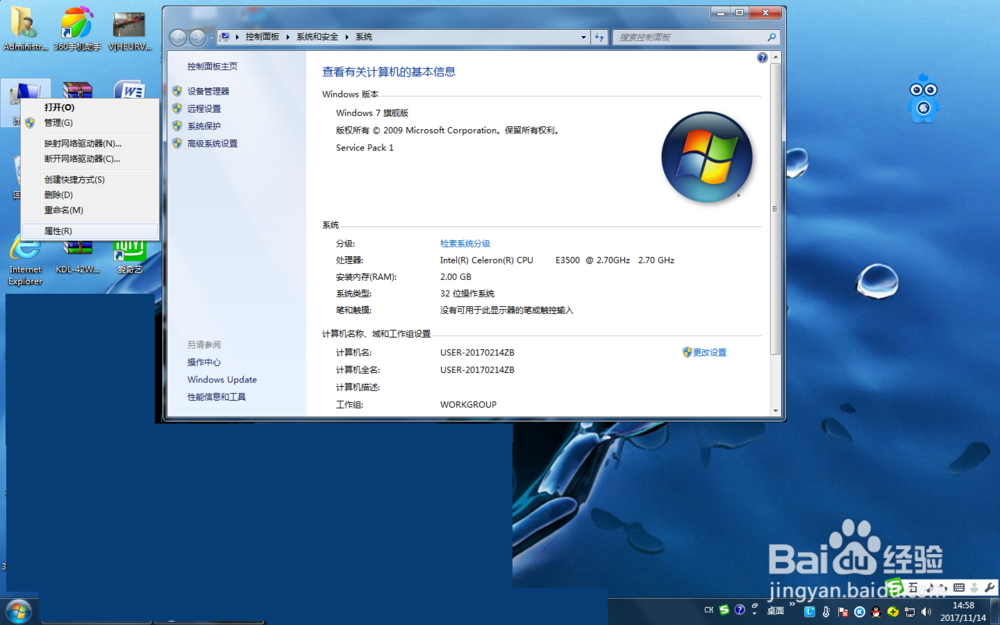
Task: Open 控制面板主页 link in sidebar
Action: [212, 66]
